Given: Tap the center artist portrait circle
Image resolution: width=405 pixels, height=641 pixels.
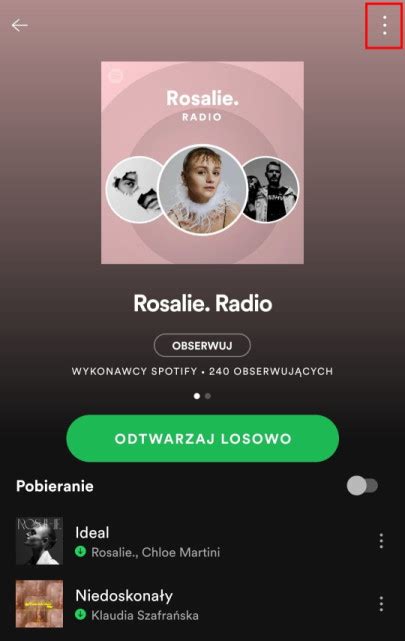Looking at the screenshot, I should pos(203,190).
